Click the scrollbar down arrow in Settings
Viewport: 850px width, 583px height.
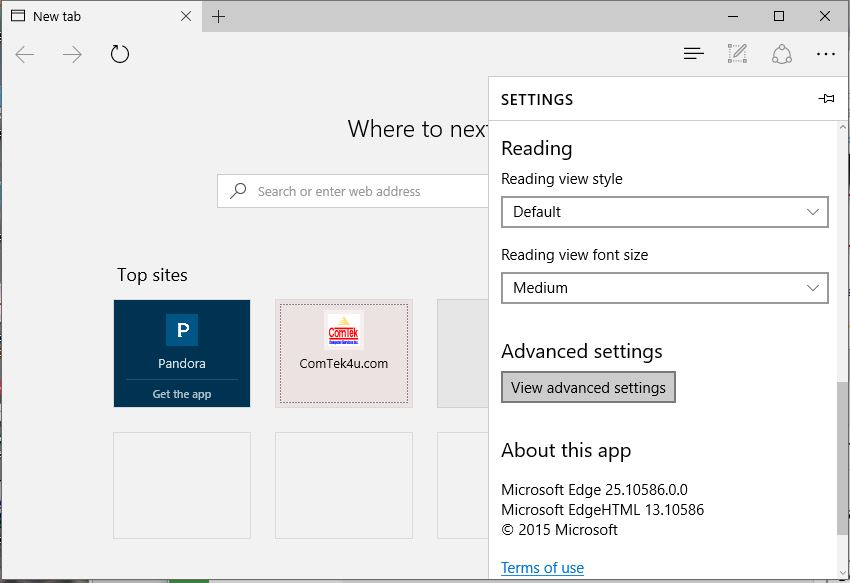842,573
